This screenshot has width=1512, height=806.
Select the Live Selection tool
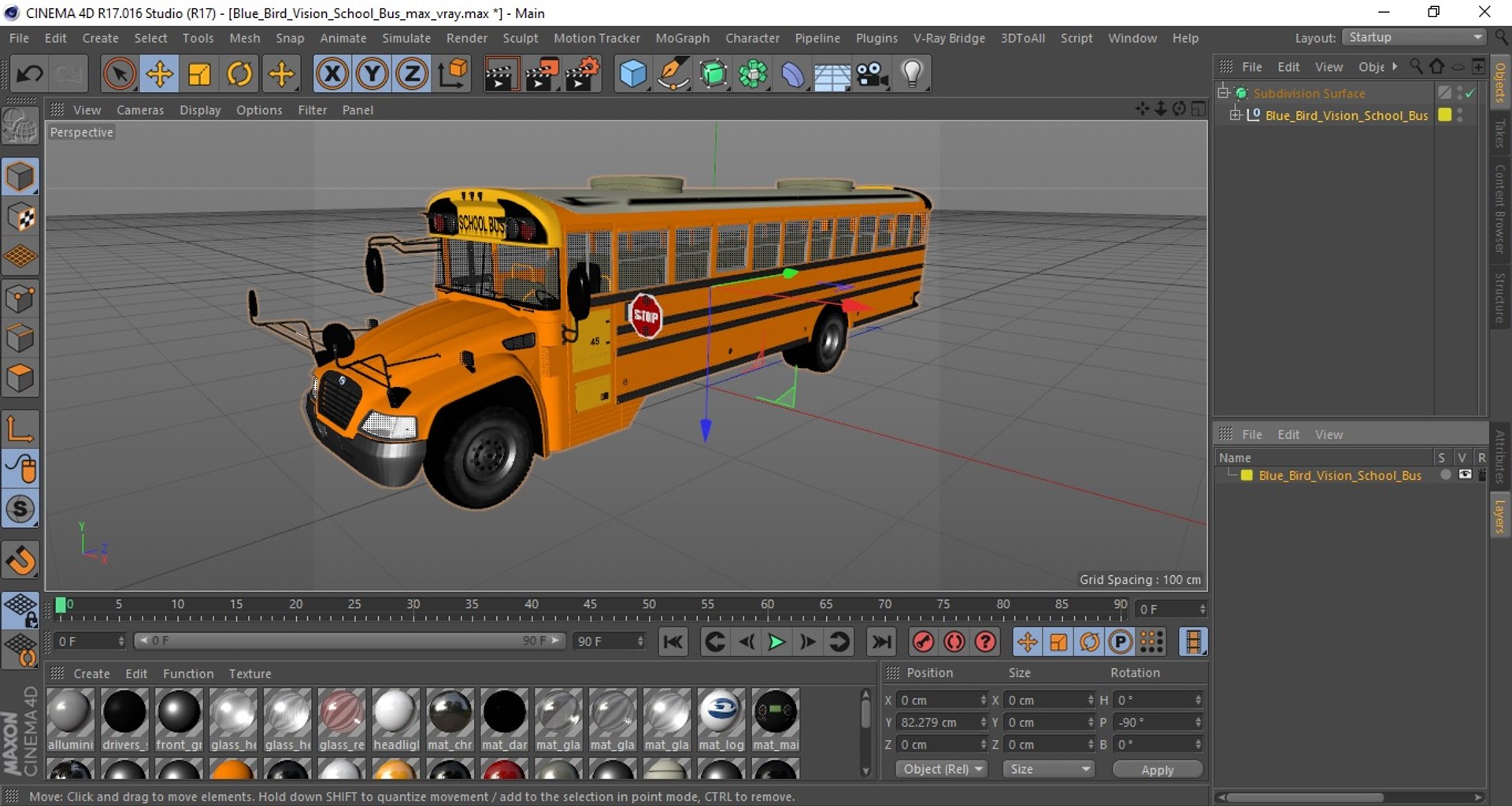[x=119, y=74]
